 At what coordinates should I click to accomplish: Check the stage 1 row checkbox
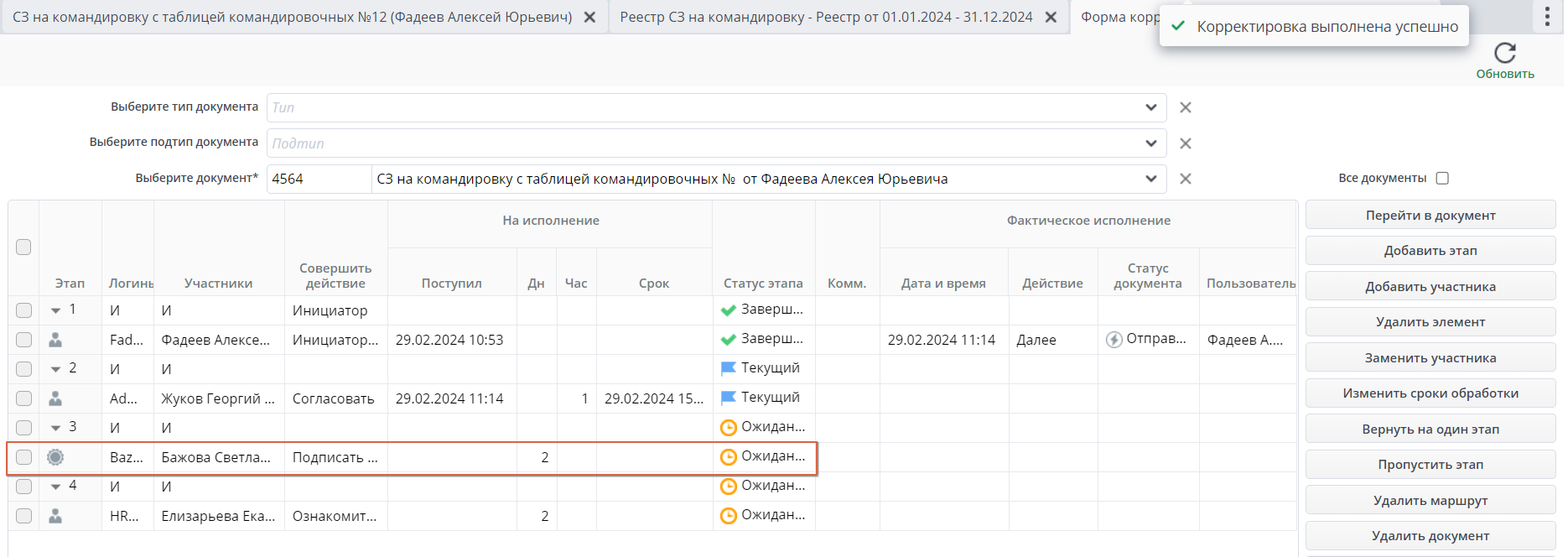[23, 310]
